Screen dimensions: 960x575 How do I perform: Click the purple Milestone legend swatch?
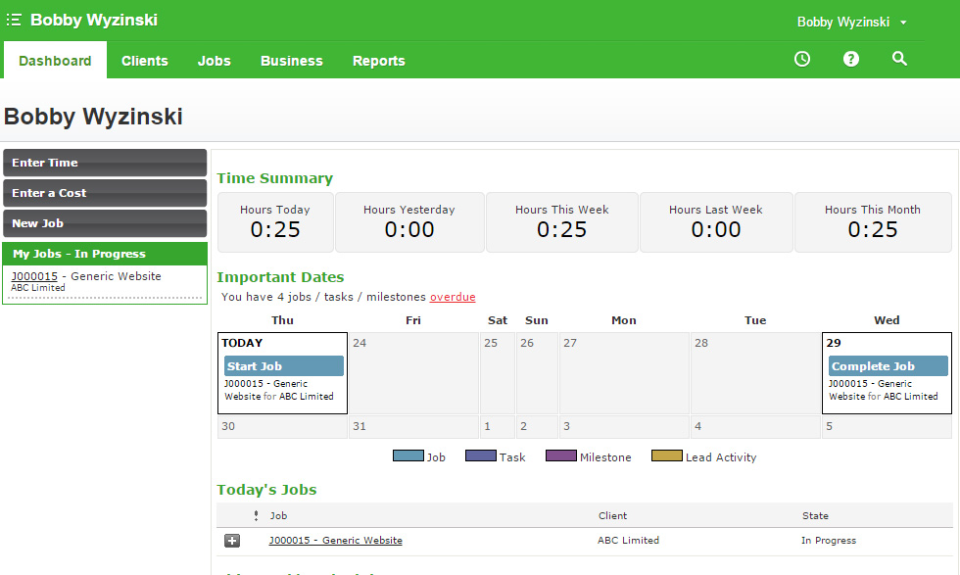pyautogui.click(x=561, y=456)
